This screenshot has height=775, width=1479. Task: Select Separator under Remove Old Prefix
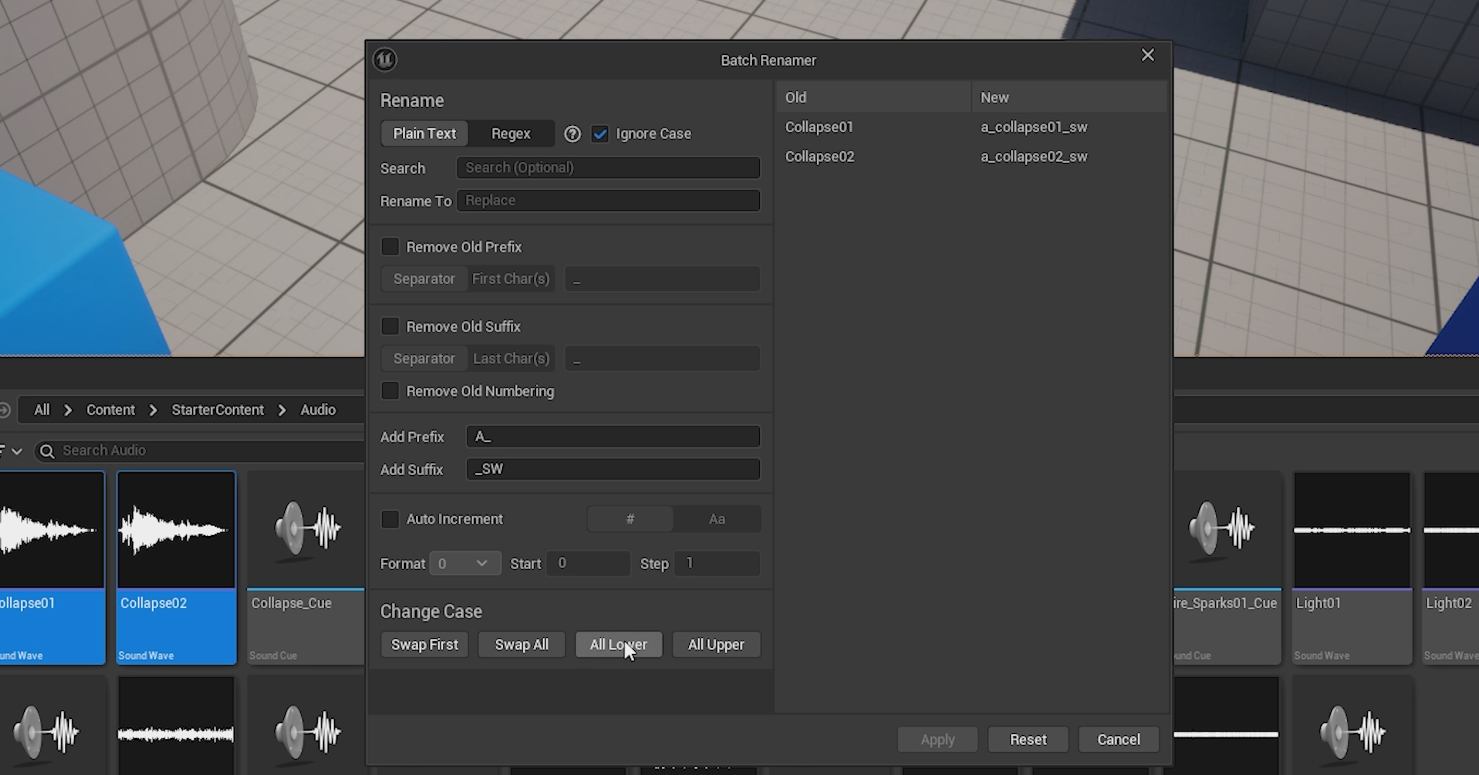click(x=424, y=279)
